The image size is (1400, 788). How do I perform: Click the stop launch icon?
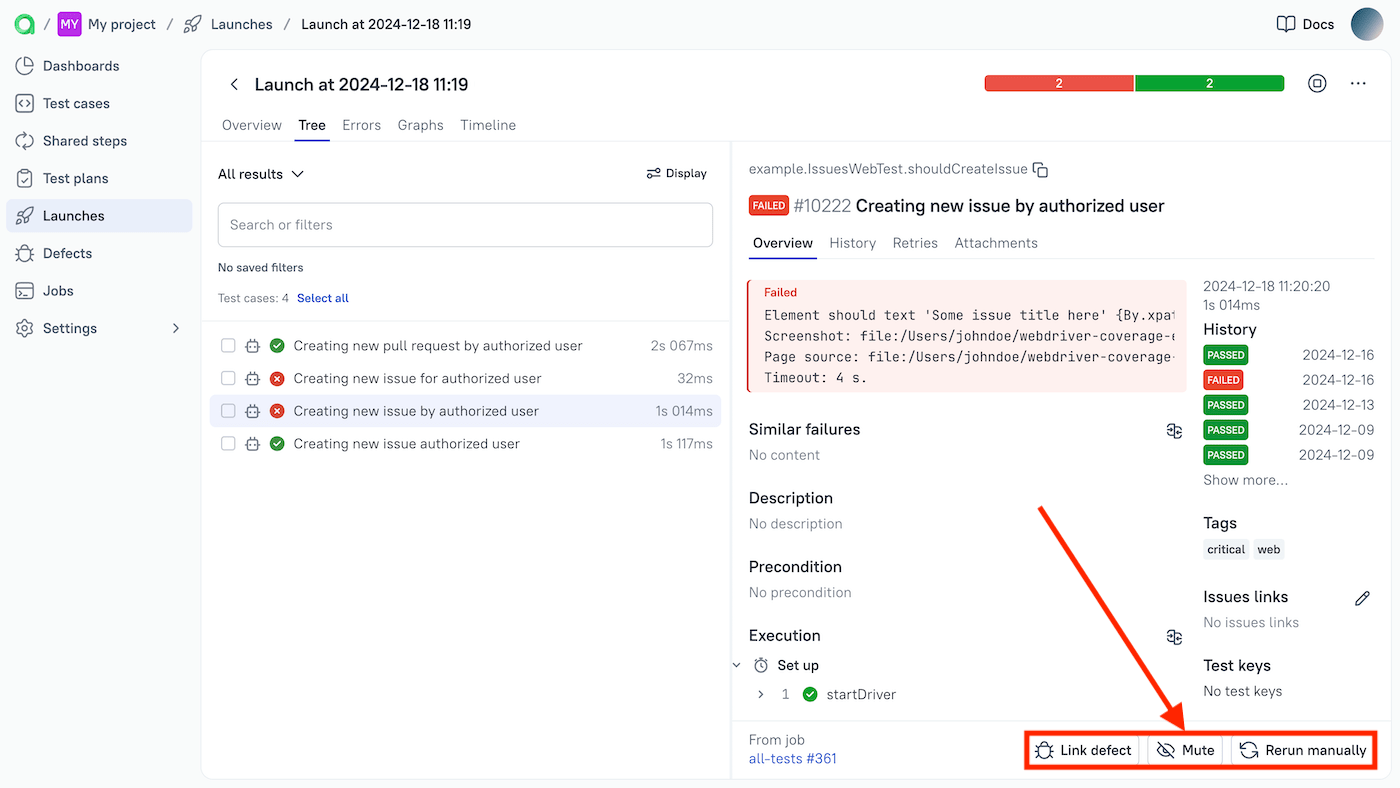click(1317, 84)
